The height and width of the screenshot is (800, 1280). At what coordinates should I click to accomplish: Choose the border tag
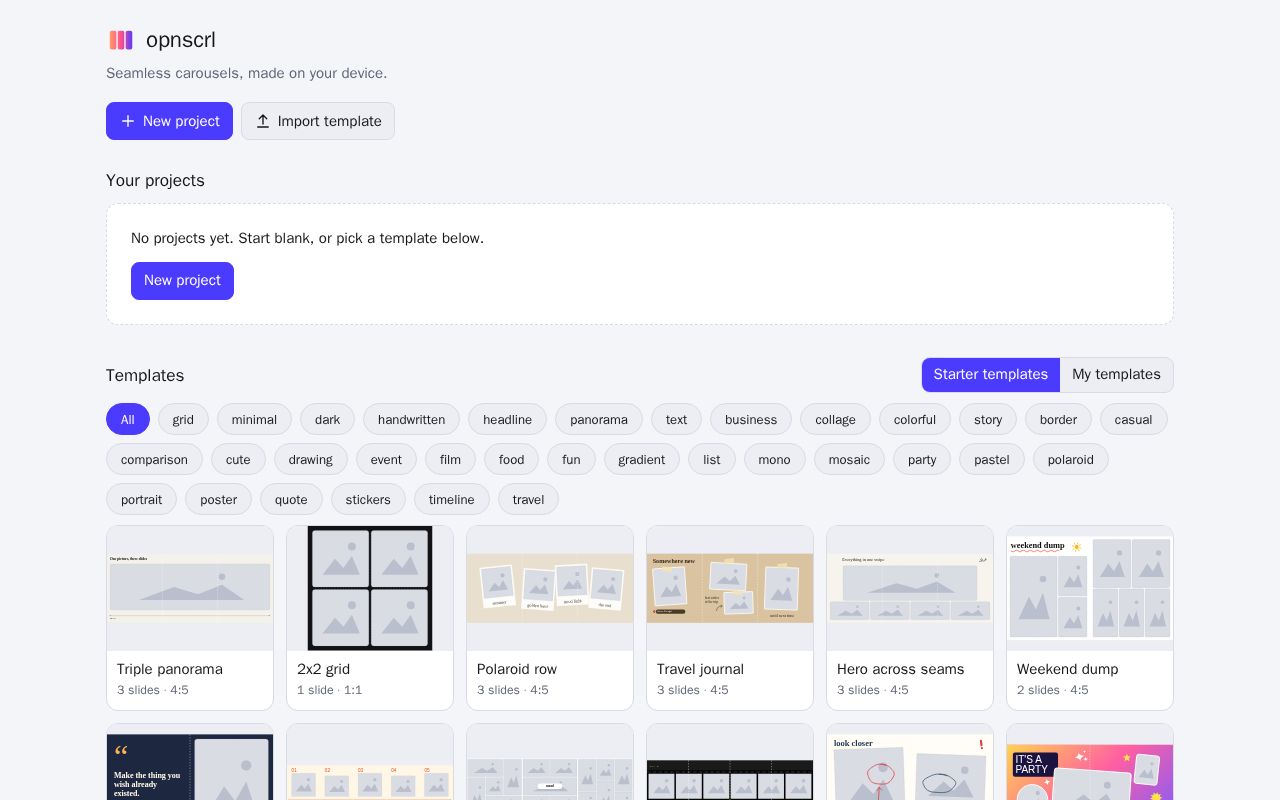click(x=1058, y=419)
